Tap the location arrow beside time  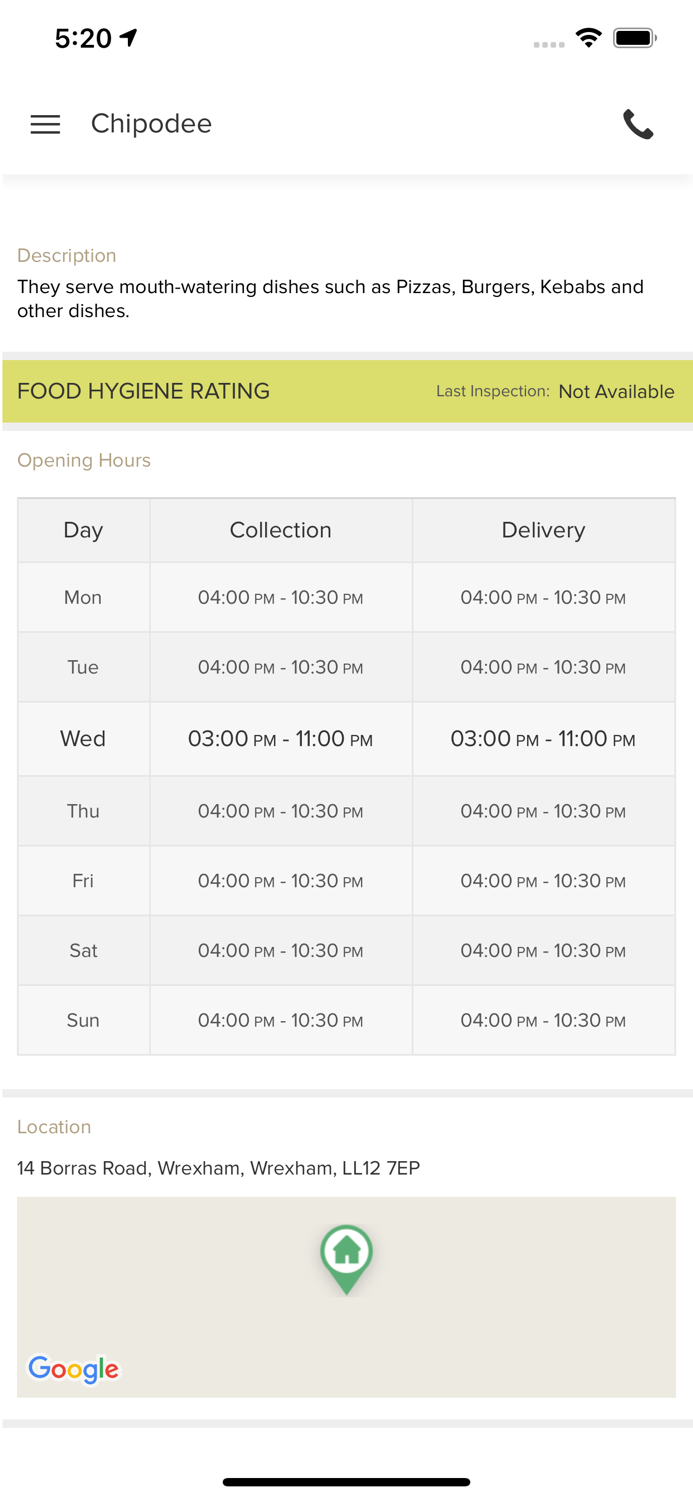pyautogui.click(x=129, y=38)
